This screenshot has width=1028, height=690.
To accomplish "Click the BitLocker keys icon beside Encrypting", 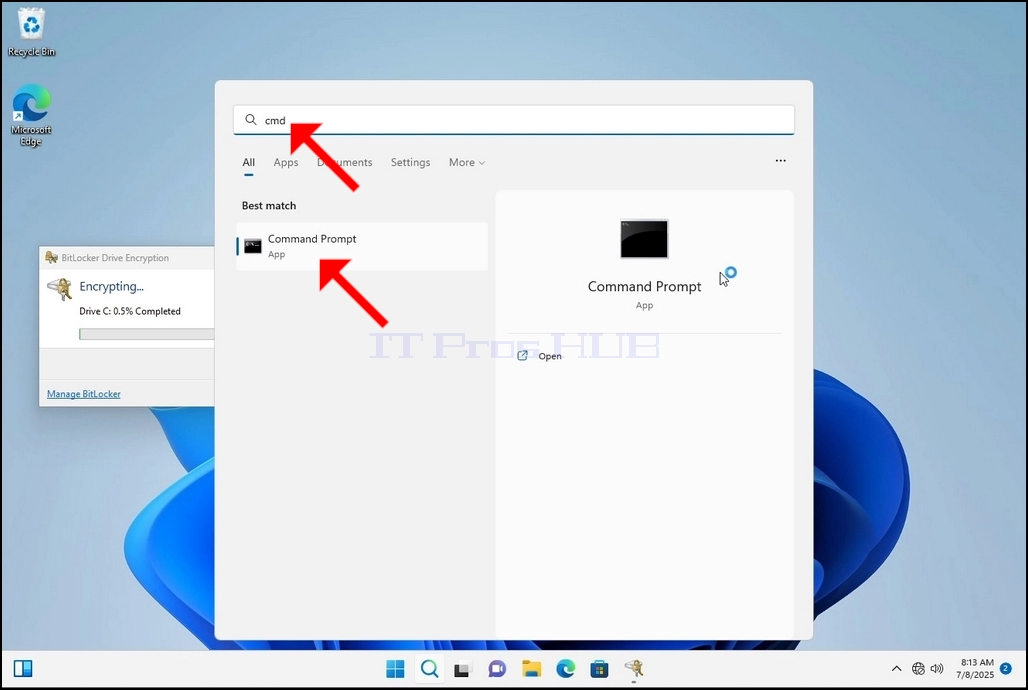I will 60,289.
